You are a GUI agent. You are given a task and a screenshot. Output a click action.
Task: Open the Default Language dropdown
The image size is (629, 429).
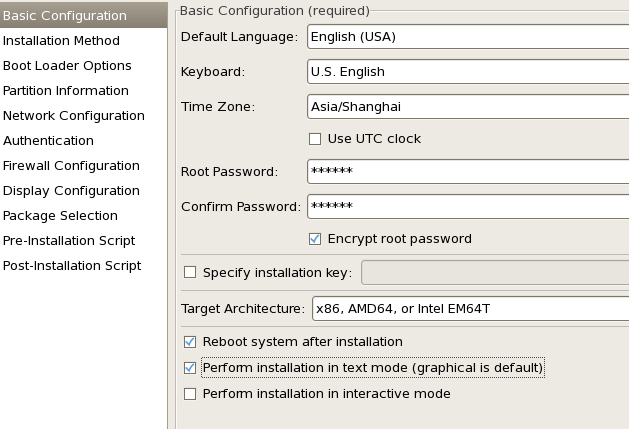(468, 37)
